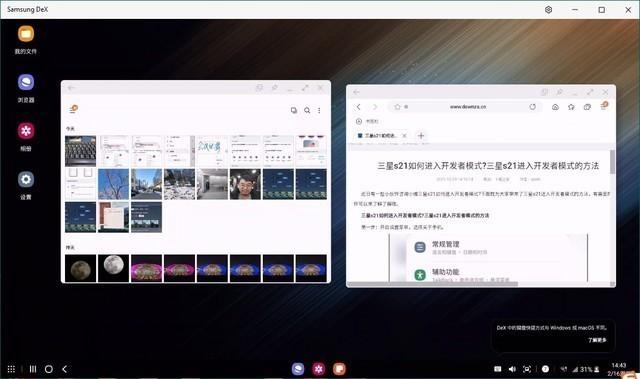Open browser bookmarks star icon
This screenshot has height=379, width=640.
click(571, 107)
